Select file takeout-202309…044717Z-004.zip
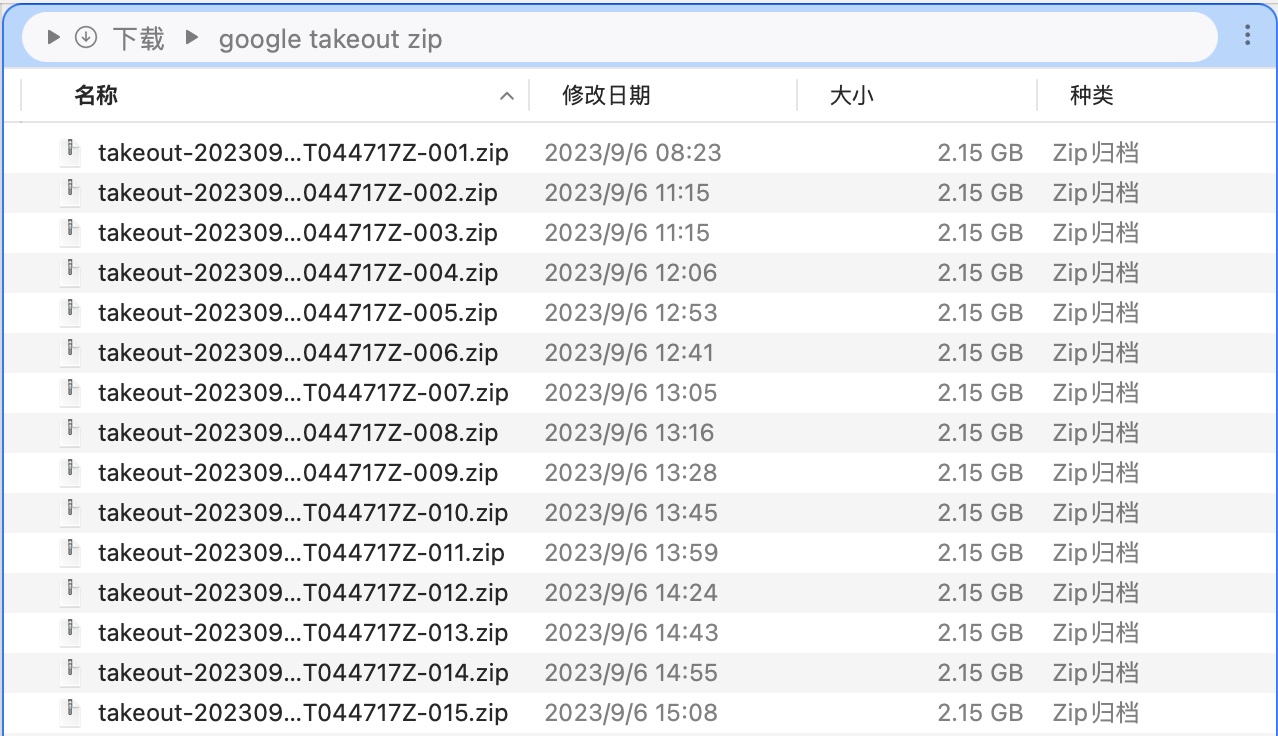The image size is (1278, 736). (298, 273)
